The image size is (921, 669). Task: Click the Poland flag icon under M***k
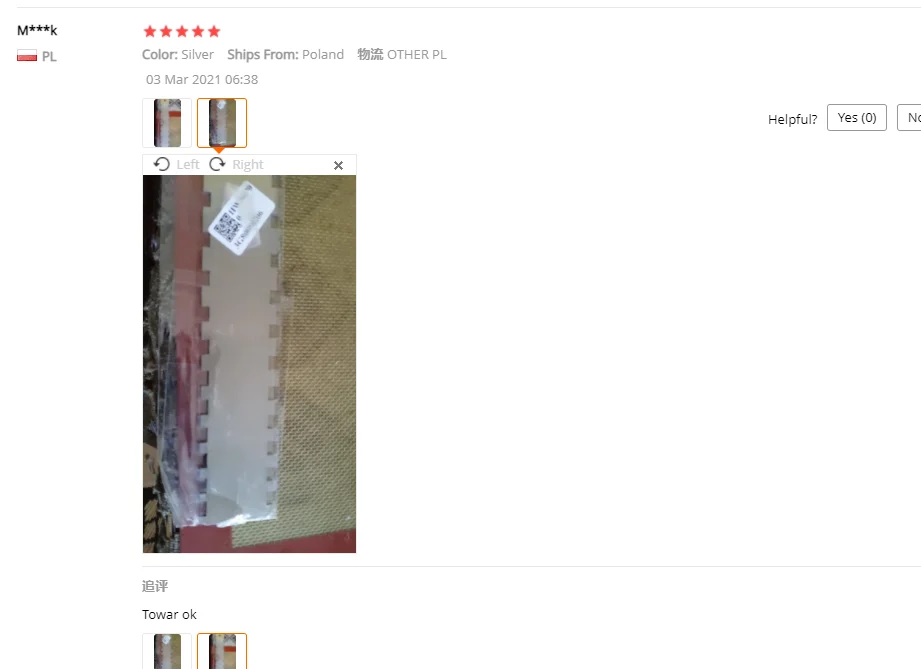coord(27,56)
